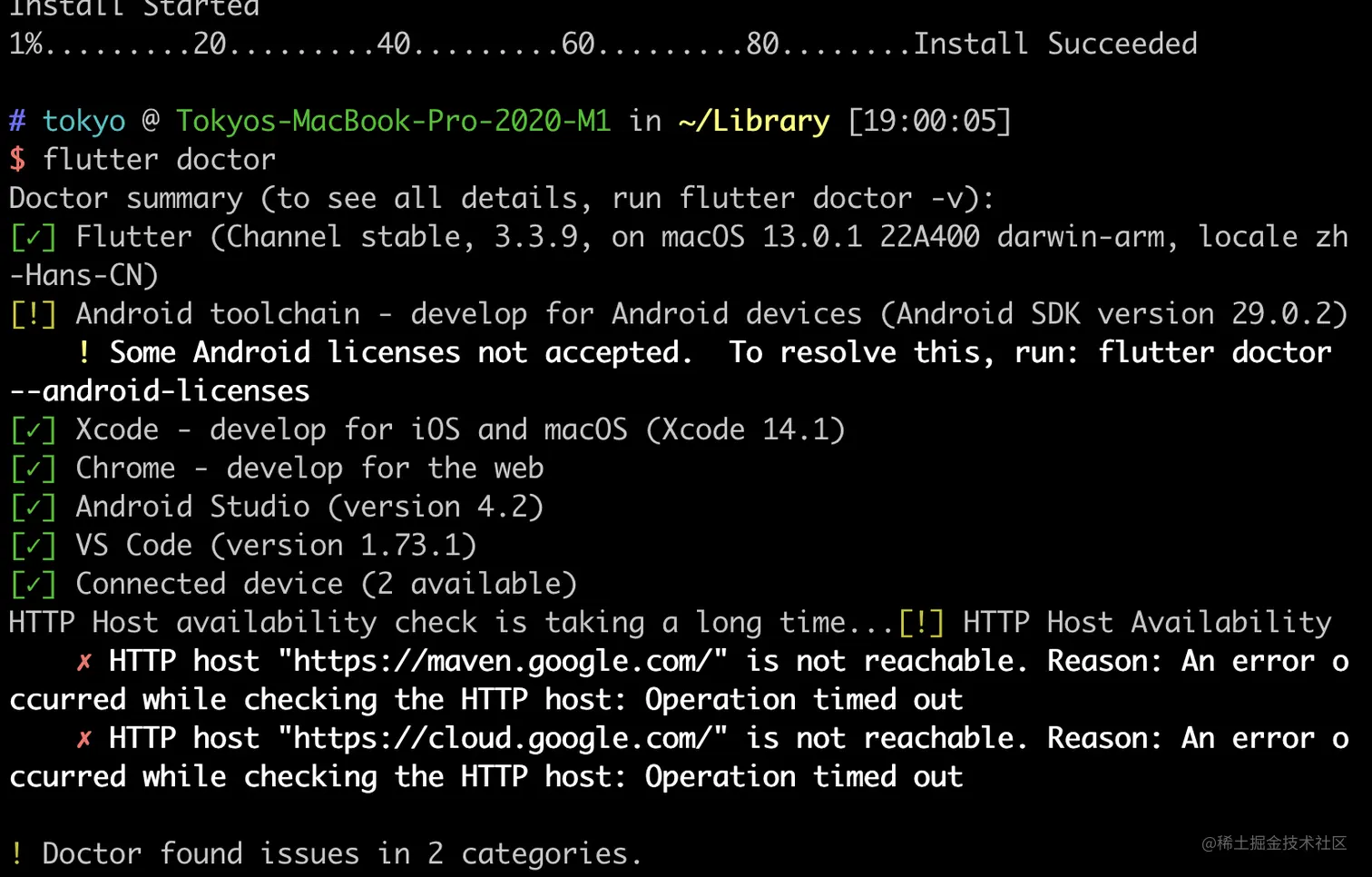Screen dimensions: 1372x877
Task: Click the checkmark beside the Flutter line
Action: pyautogui.click(x=33, y=238)
